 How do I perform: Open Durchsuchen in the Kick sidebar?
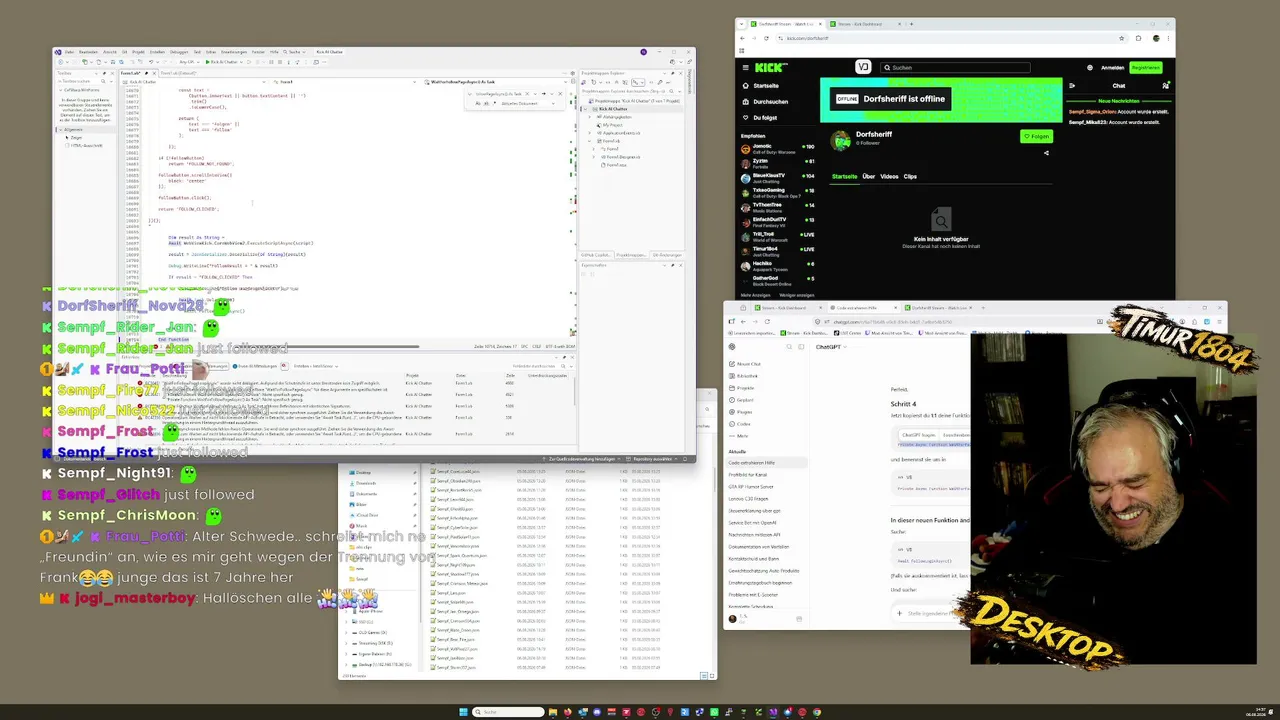point(771,102)
